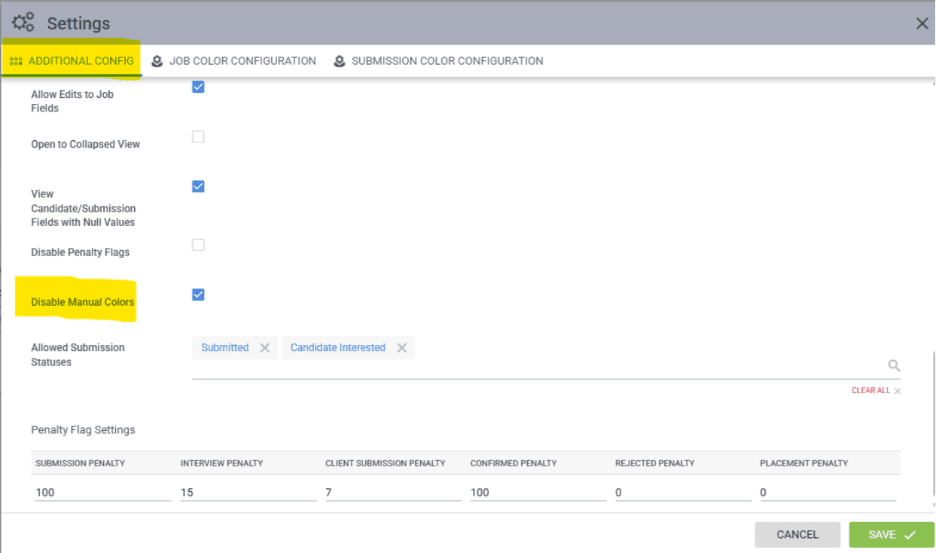Screen dimensions: 936x553
Task: Toggle Allow Edits to Job Fields checkbox
Action: pos(198,87)
